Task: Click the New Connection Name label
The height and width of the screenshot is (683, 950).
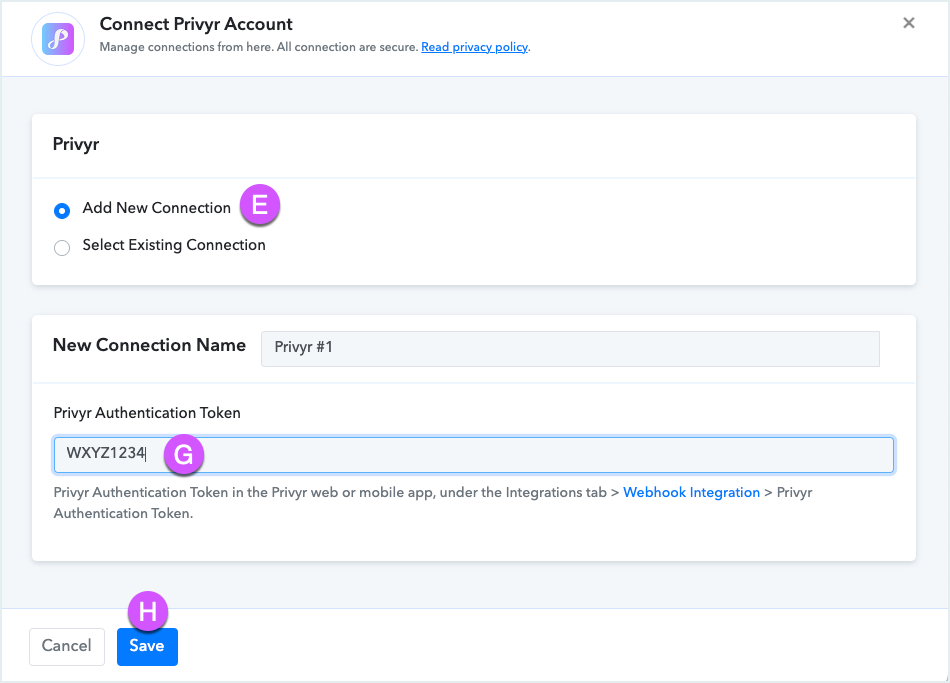Action: click(x=149, y=345)
